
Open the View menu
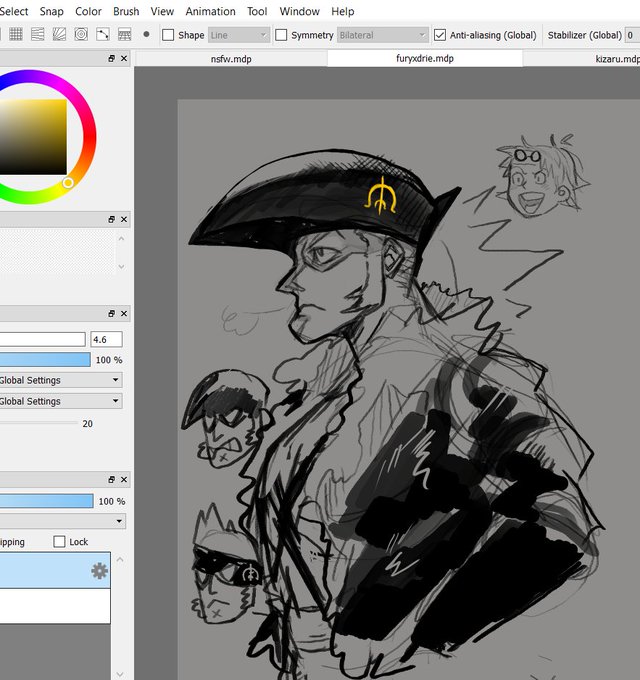pyautogui.click(x=162, y=11)
